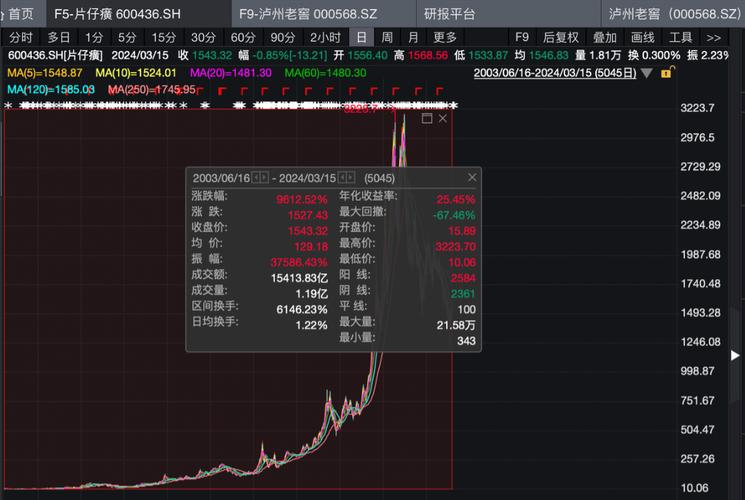Select the 周 weekly K-line period
The width and height of the screenshot is (745, 500).
[x=387, y=38]
